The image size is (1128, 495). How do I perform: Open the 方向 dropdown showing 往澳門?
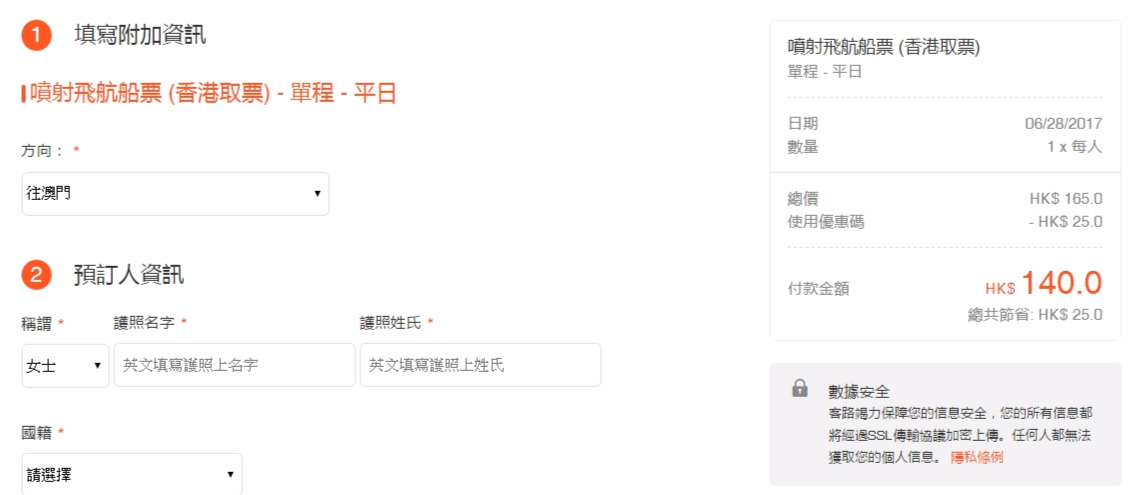point(175,193)
